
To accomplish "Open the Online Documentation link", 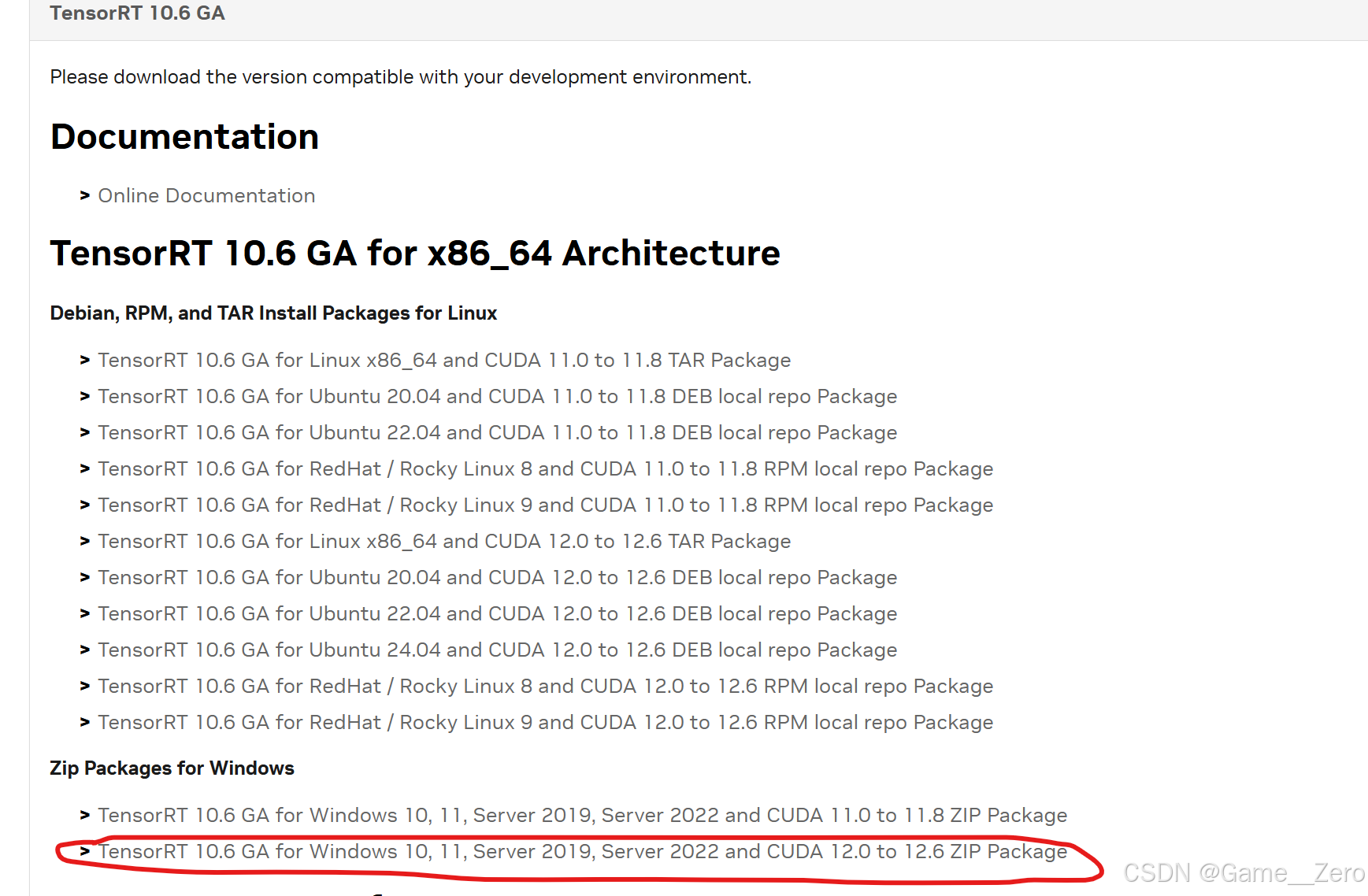I will point(206,195).
